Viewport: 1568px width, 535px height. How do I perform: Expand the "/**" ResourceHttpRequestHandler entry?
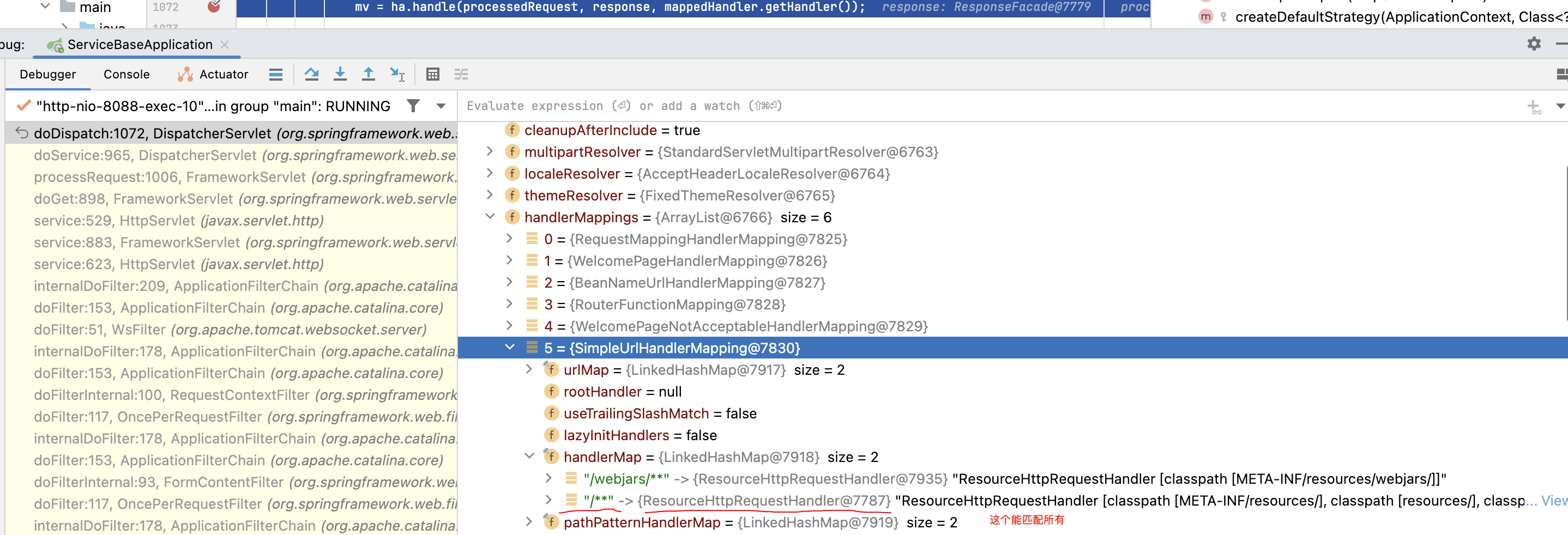click(548, 500)
